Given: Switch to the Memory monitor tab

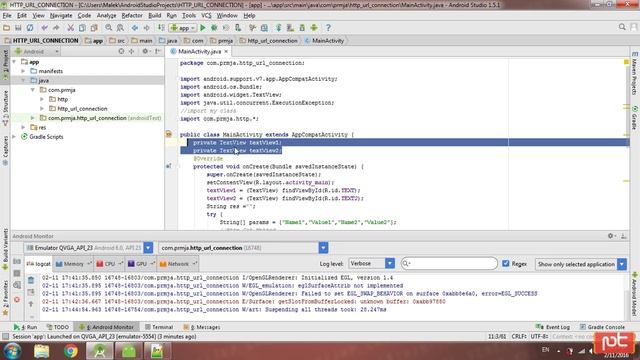Looking at the screenshot, I should (73, 264).
